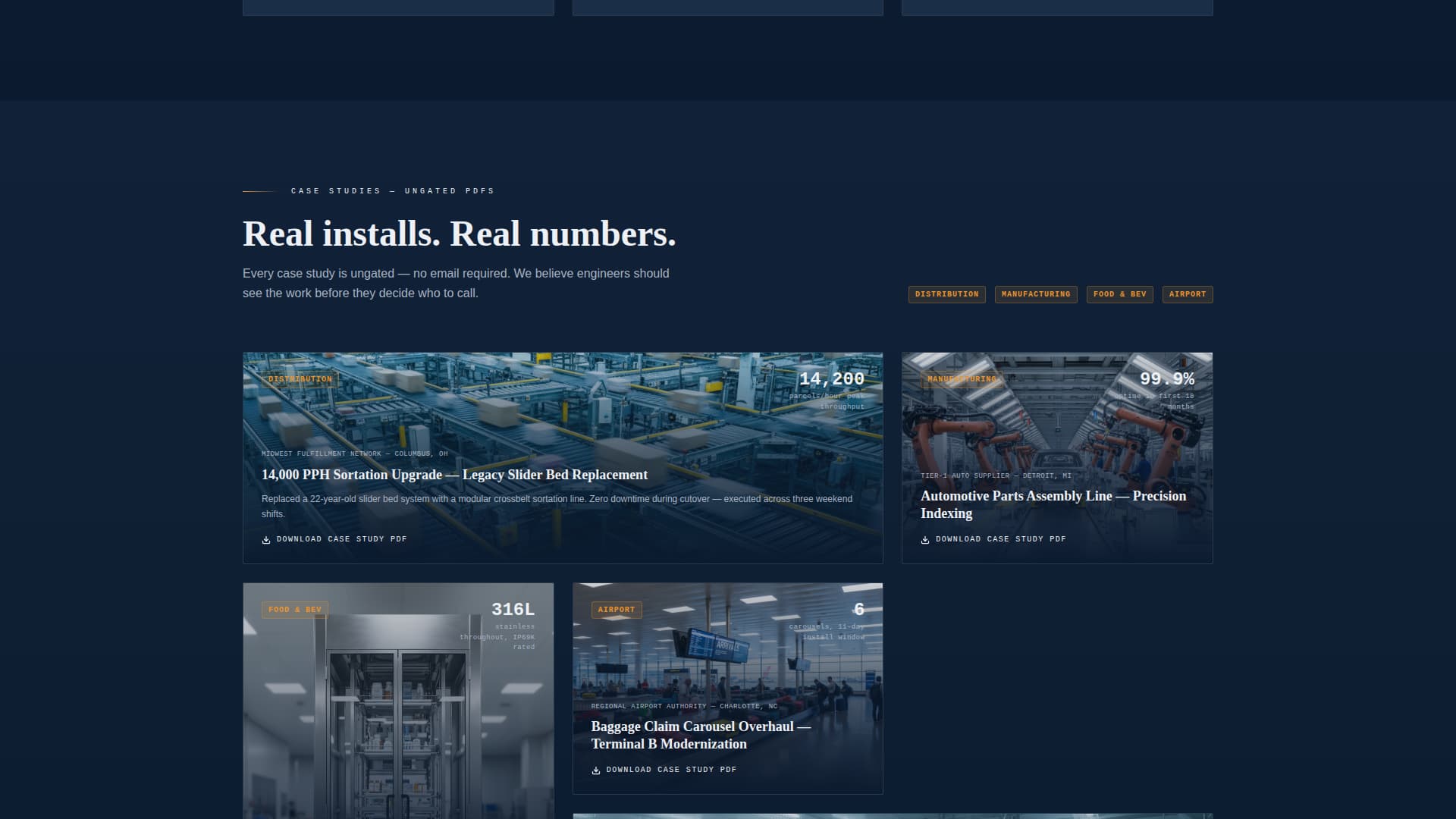The image size is (1456, 819).
Task: Open the Automotive Parts Assembly Line case study
Action: [1053, 504]
